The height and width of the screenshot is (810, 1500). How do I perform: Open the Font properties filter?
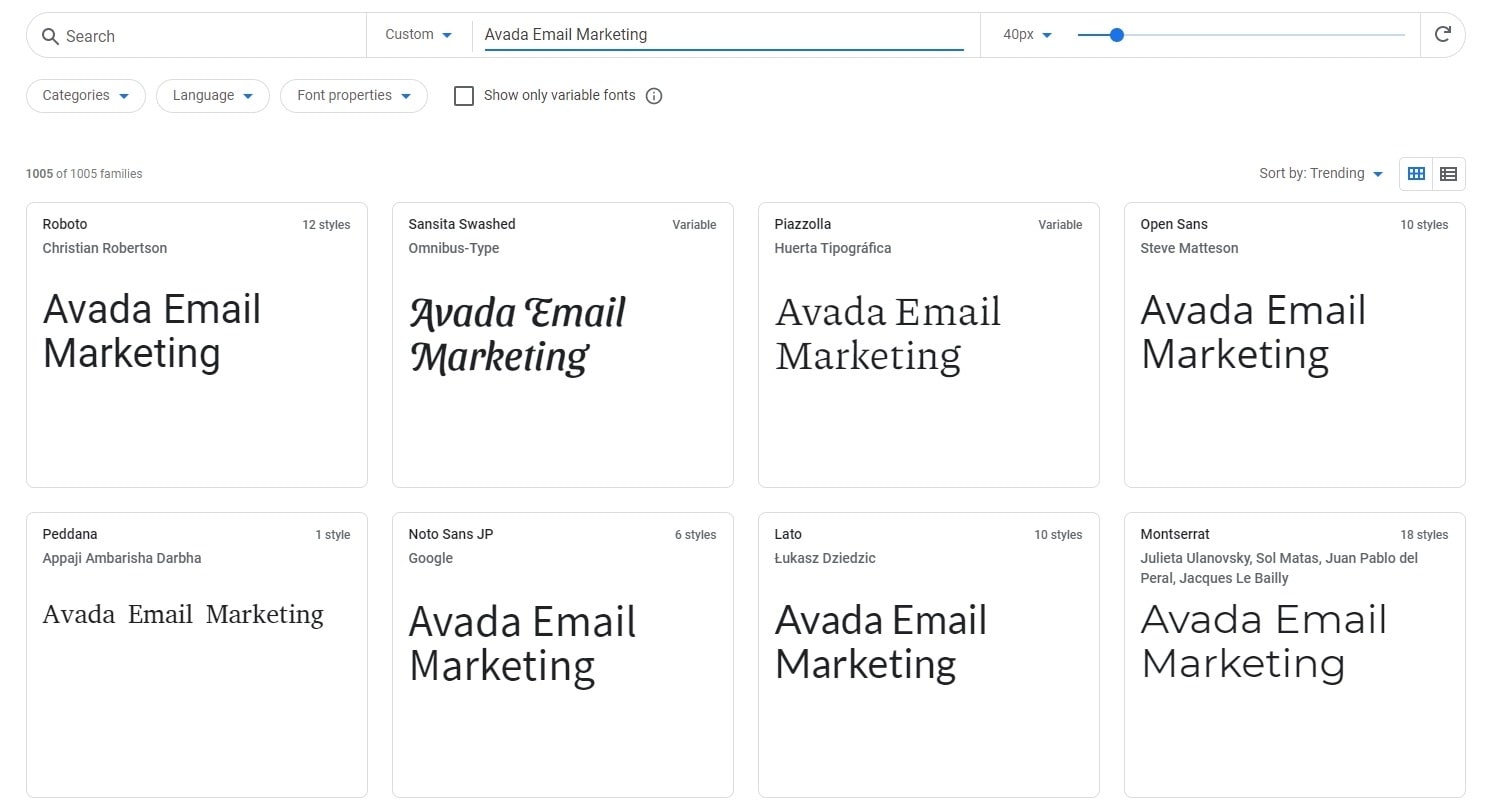(354, 96)
